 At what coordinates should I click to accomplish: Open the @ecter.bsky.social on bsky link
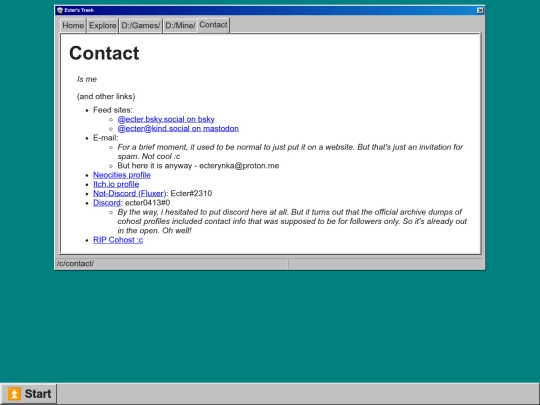pos(166,119)
